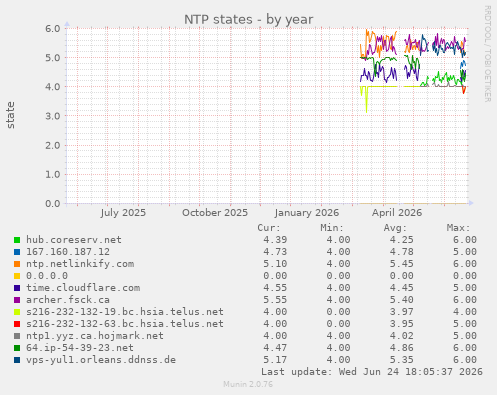
Task: Click the "Avg:" column header
Action: [x=395, y=228]
